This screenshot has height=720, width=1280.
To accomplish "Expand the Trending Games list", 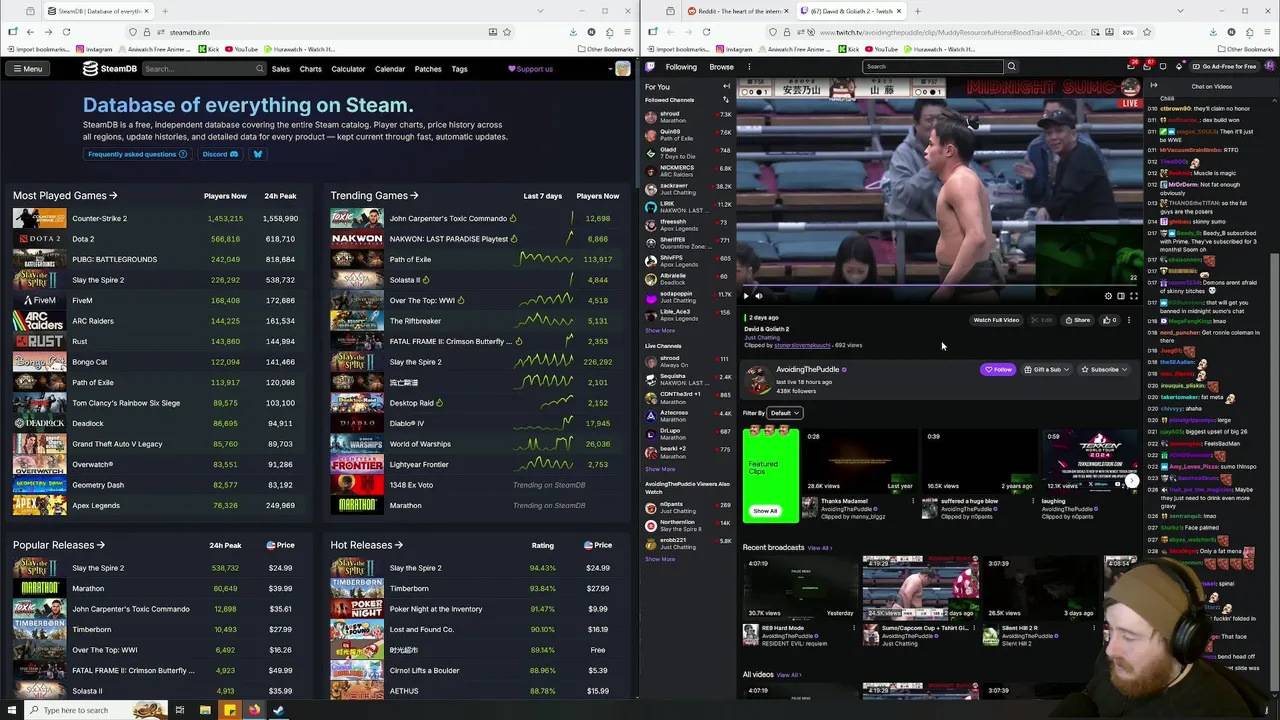I will (374, 196).
